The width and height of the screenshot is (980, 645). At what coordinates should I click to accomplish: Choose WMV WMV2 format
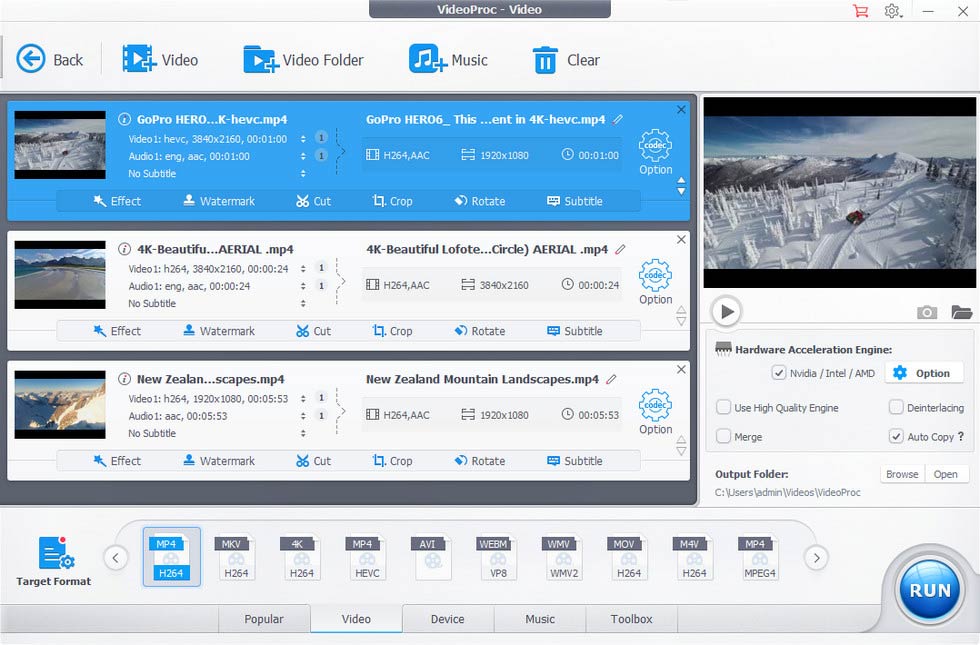[x=564, y=557]
